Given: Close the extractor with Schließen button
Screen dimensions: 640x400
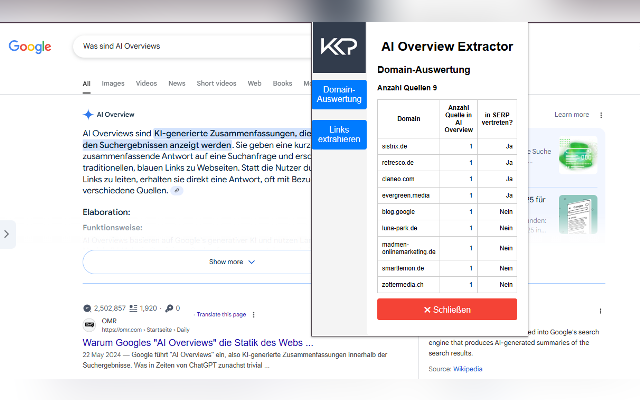Looking at the screenshot, I should pyautogui.click(x=447, y=309).
